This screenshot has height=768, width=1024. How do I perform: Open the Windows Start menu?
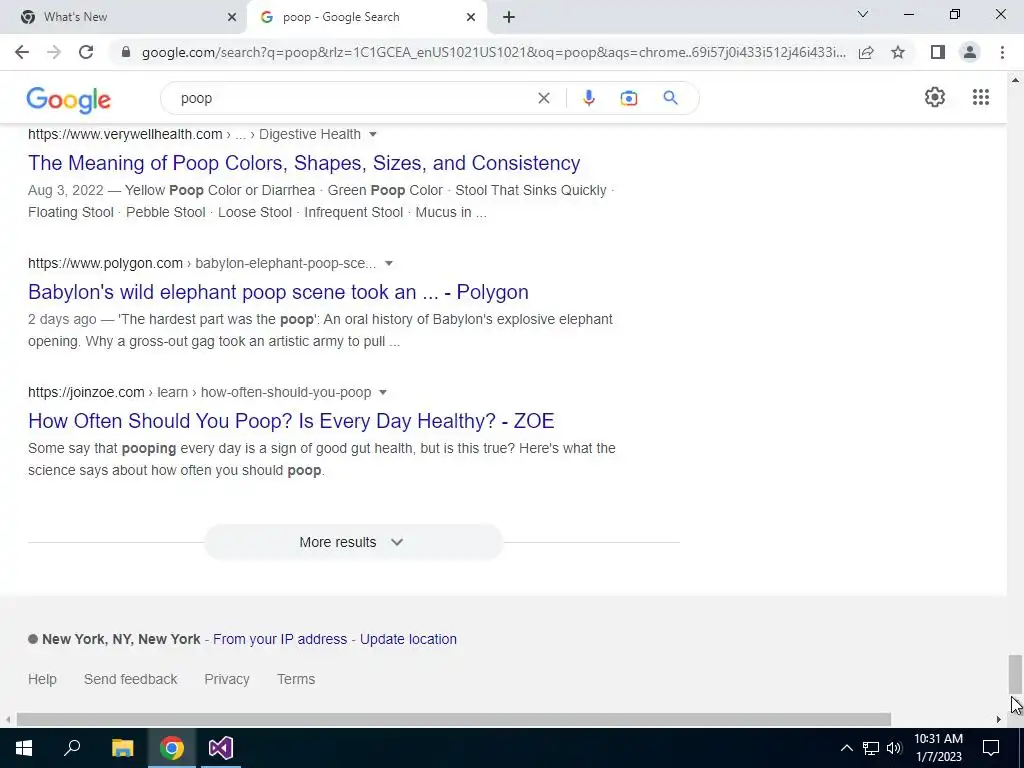tap(24, 748)
